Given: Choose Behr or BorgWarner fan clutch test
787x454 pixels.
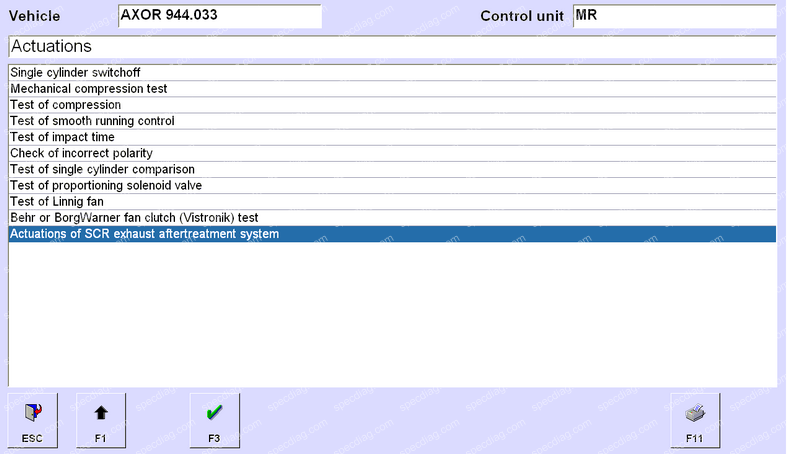Looking at the screenshot, I should pyautogui.click(x=134, y=217).
